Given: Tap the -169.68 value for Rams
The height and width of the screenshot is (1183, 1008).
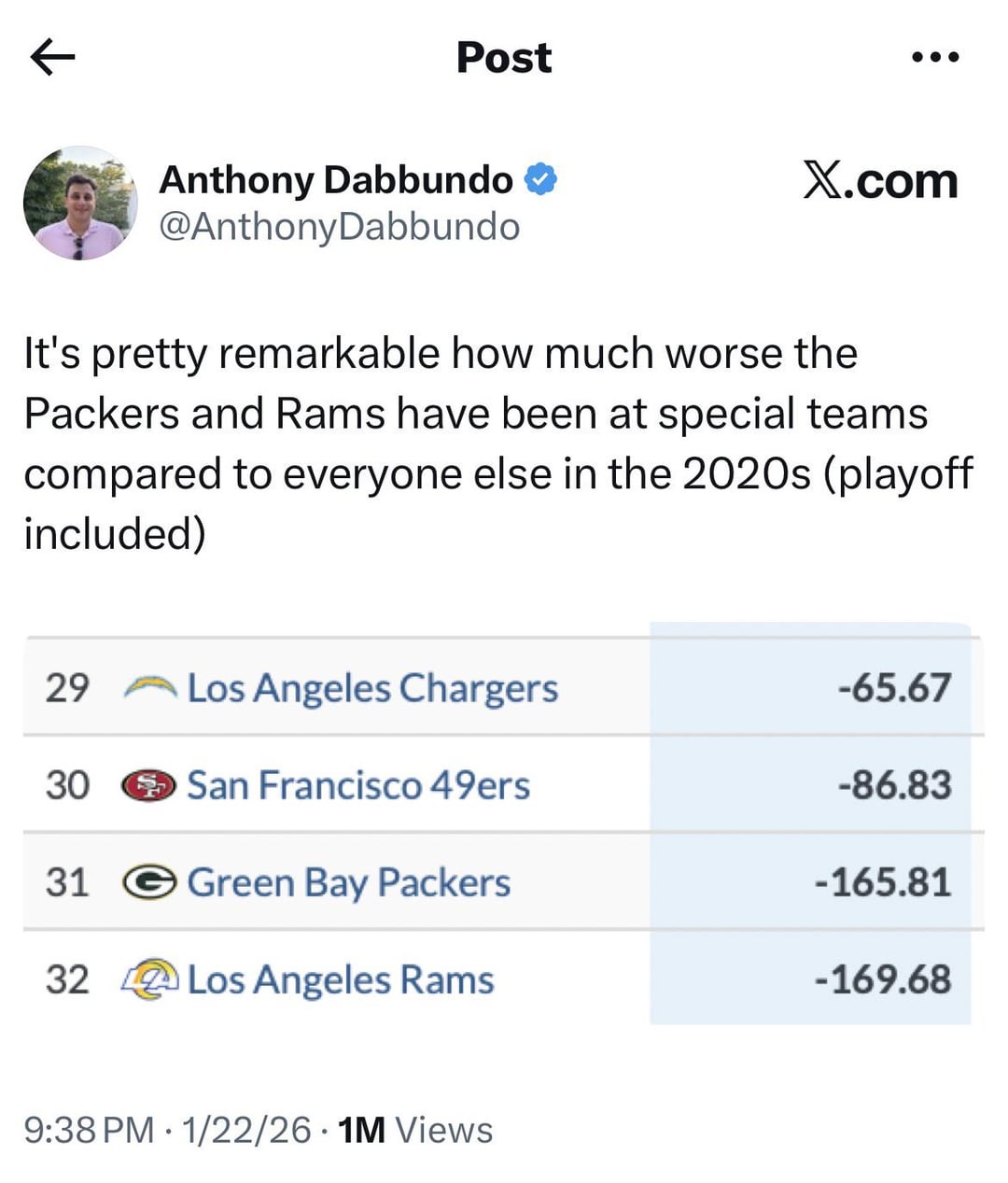Looking at the screenshot, I should point(882,980).
